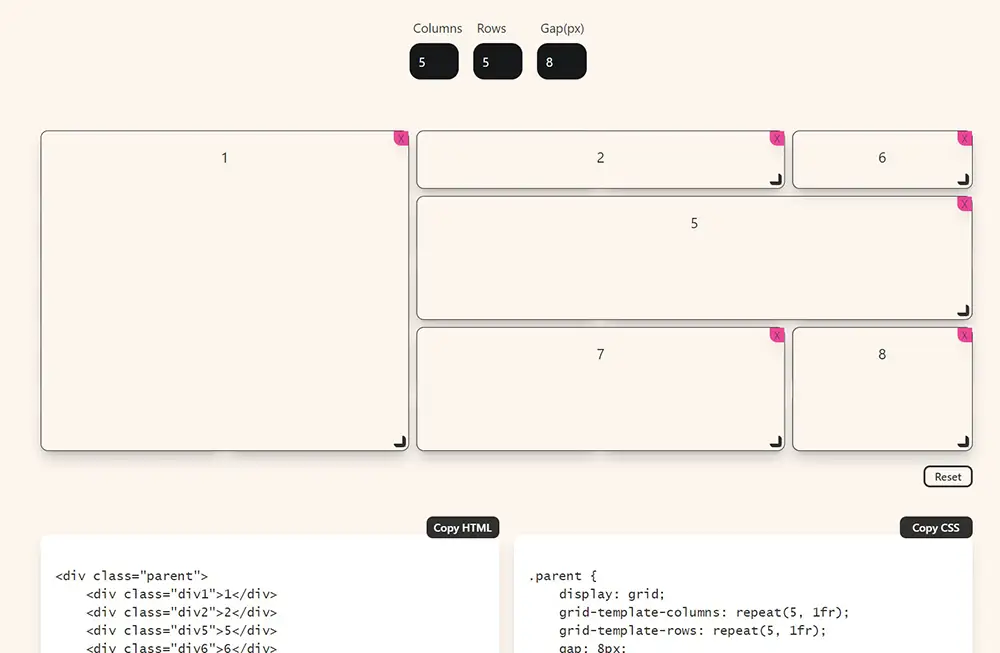
Task: Remove box 5 via its pink X
Action: pos(965,204)
